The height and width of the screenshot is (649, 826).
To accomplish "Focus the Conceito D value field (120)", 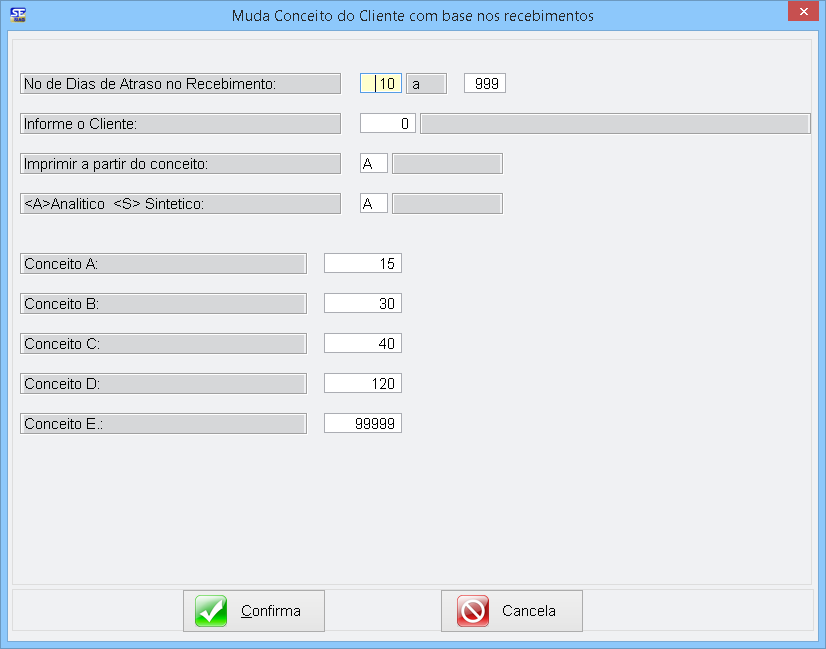I will coord(362,384).
